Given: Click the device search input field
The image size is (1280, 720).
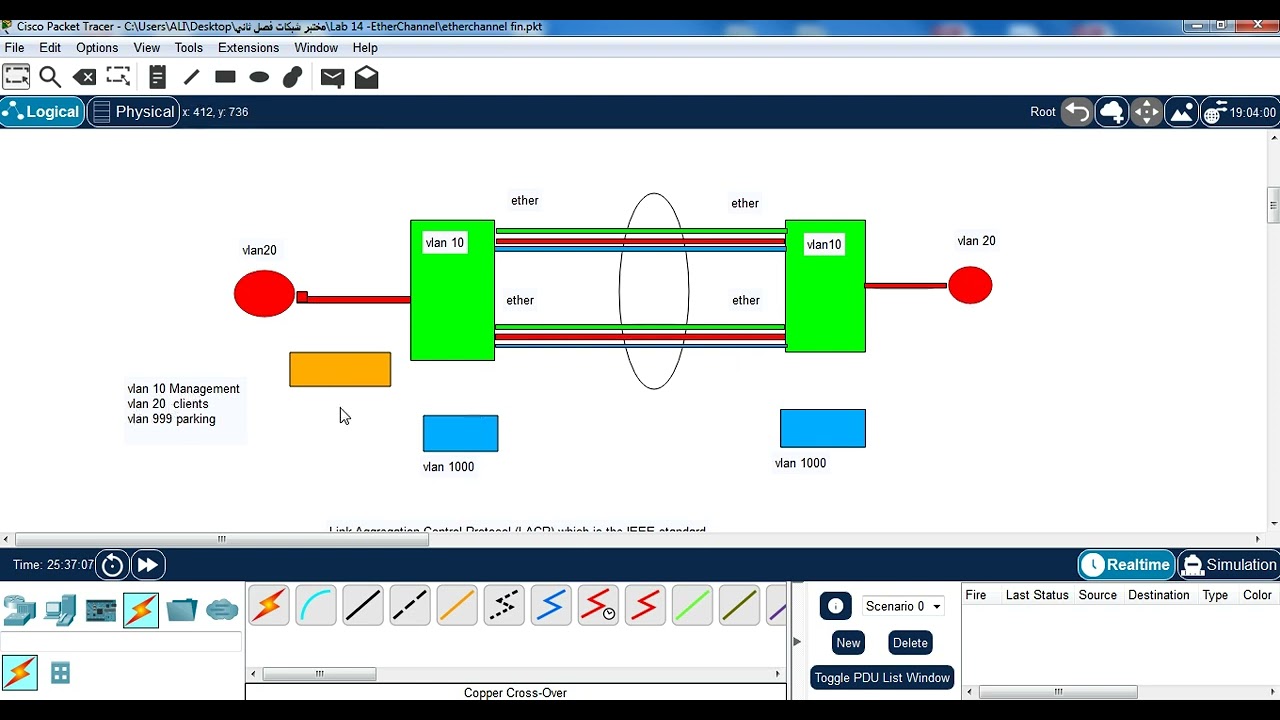Looking at the screenshot, I should click(121, 642).
